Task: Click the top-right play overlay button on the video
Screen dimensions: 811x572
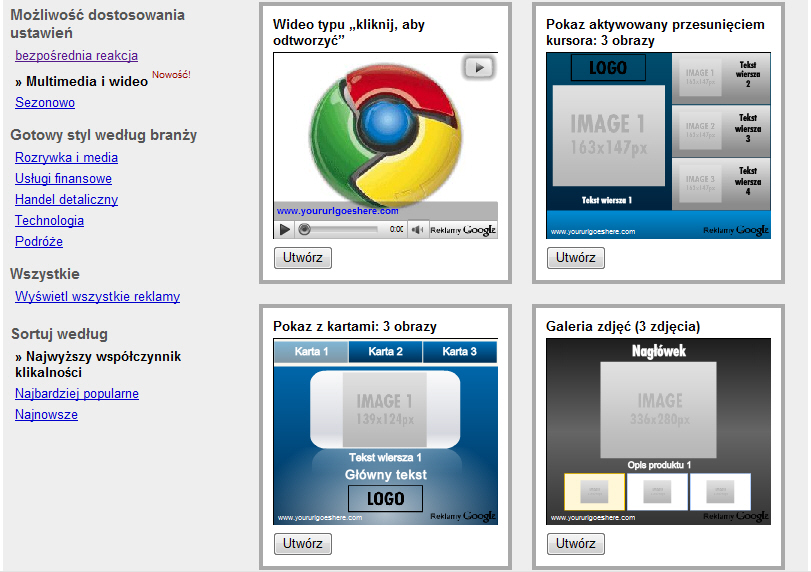Action: (x=479, y=68)
